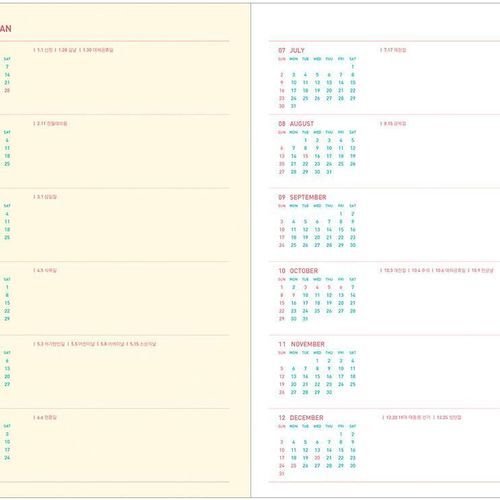The width and height of the screenshot is (500, 500).
Task: Click the SUN column header of July
Action: click(282, 59)
